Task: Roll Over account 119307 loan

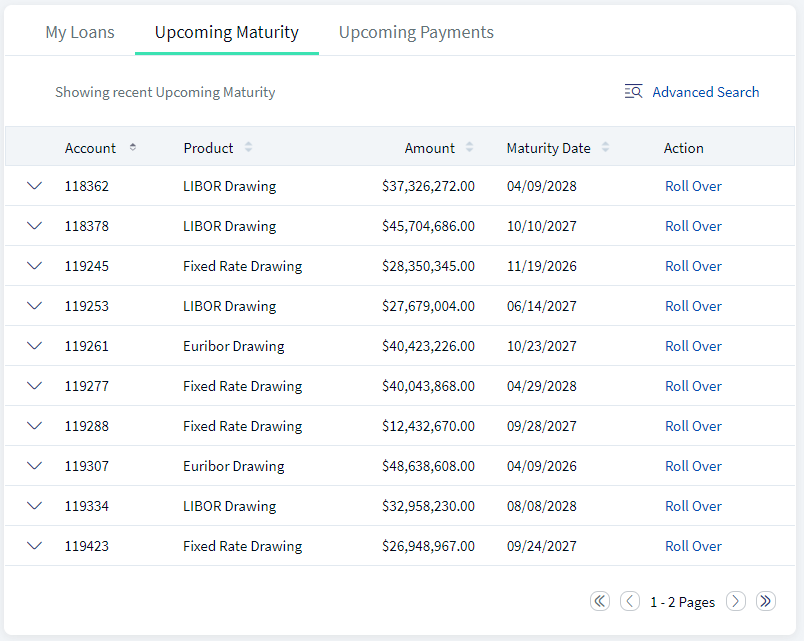Action: (x=693, y=466)
